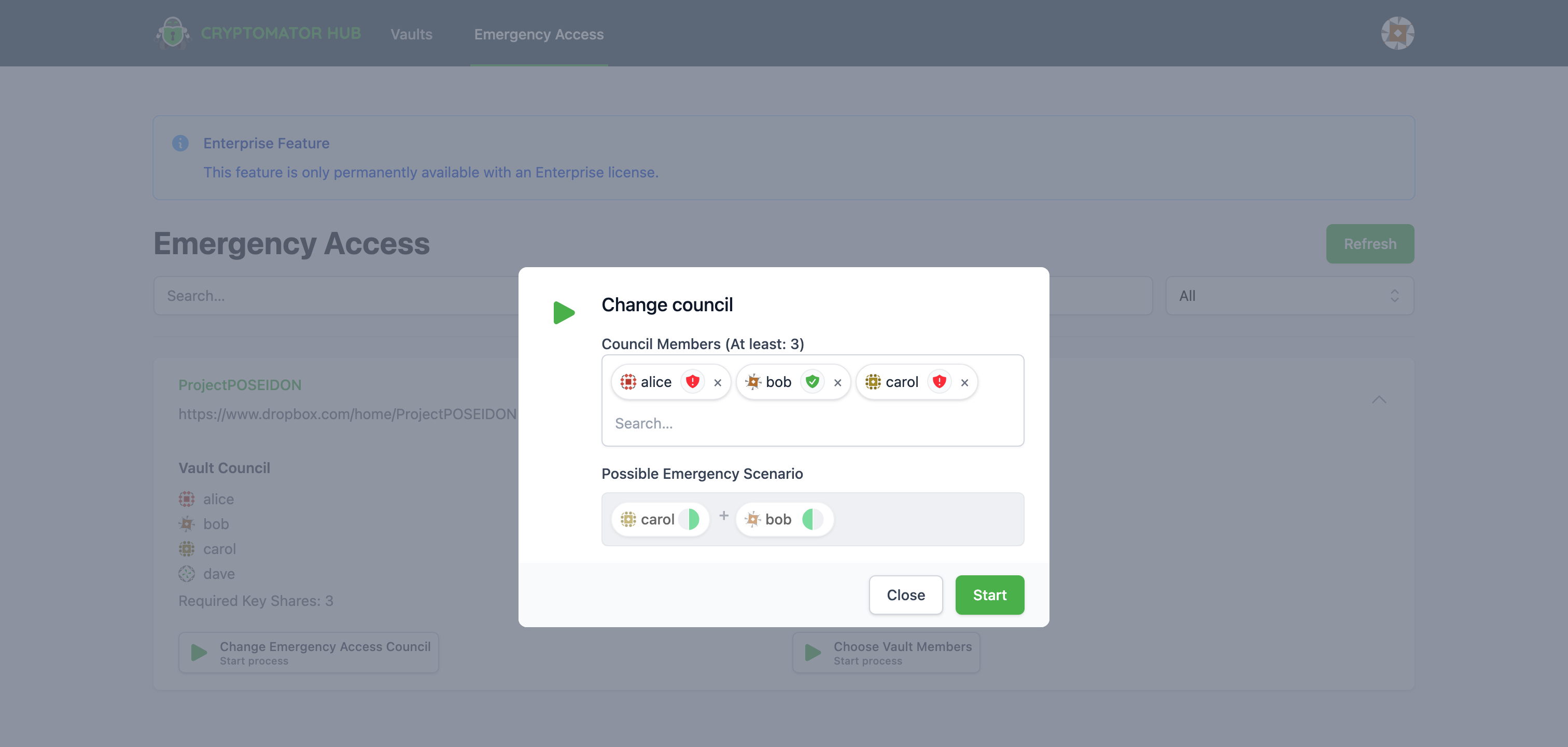This screenshot has height=747, width=1568.
Task: Click bob's half-circle key share indicator
Action: [x=813, y=519]
